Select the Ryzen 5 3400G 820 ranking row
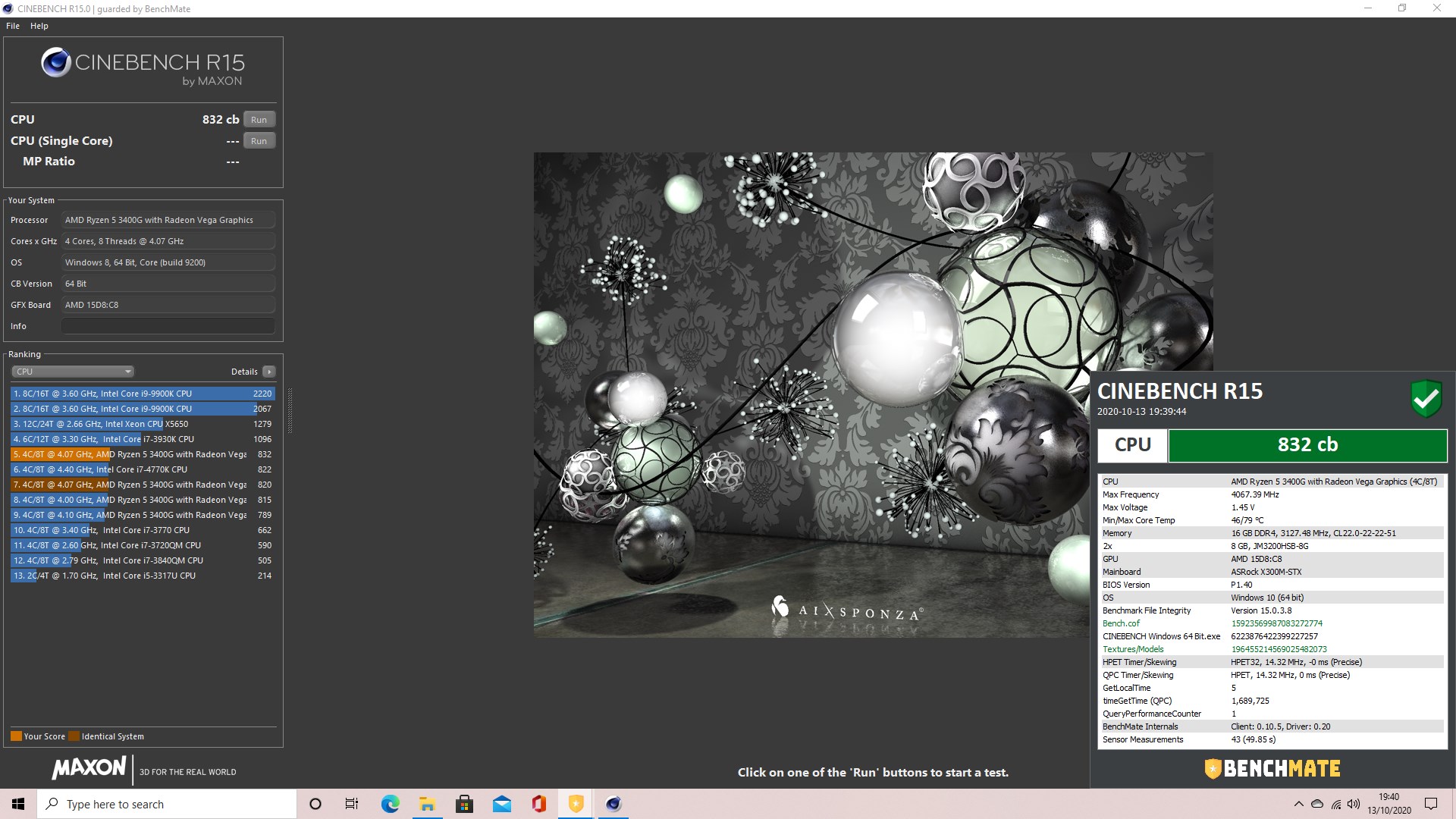1456x819 pixels. 143,485
